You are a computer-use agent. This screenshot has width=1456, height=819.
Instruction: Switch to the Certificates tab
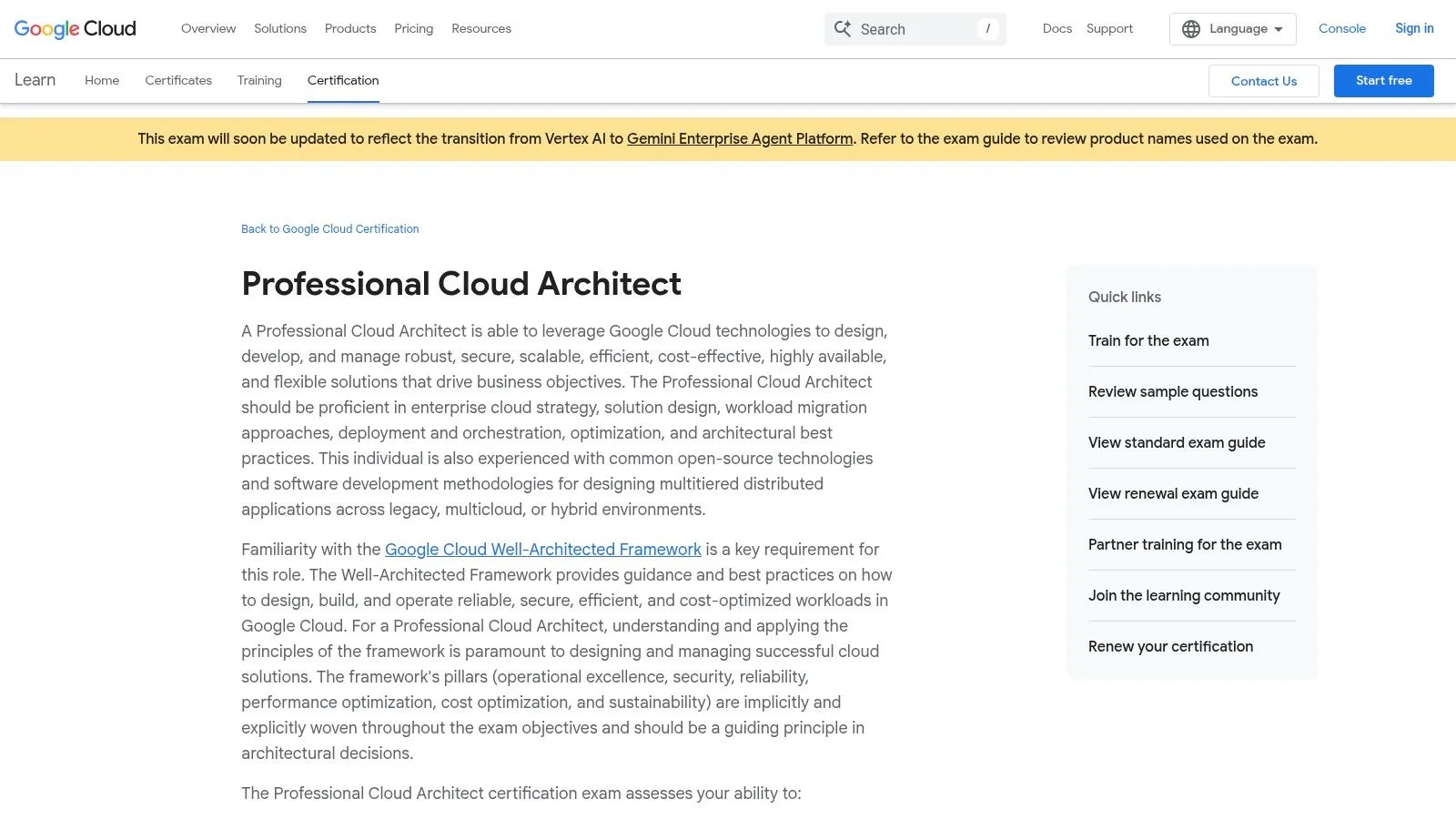(x=178, y=80)
